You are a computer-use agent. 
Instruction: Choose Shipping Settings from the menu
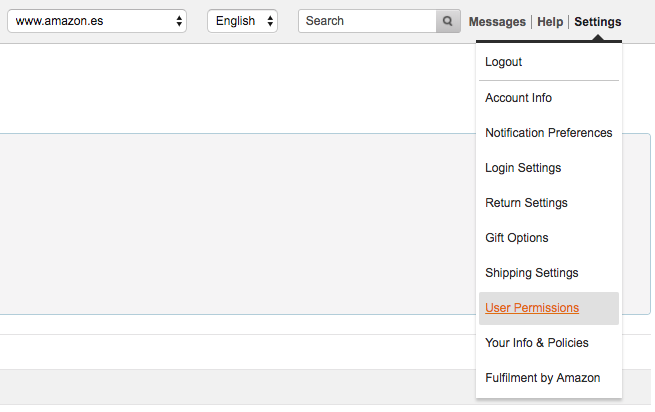(531, 273)
